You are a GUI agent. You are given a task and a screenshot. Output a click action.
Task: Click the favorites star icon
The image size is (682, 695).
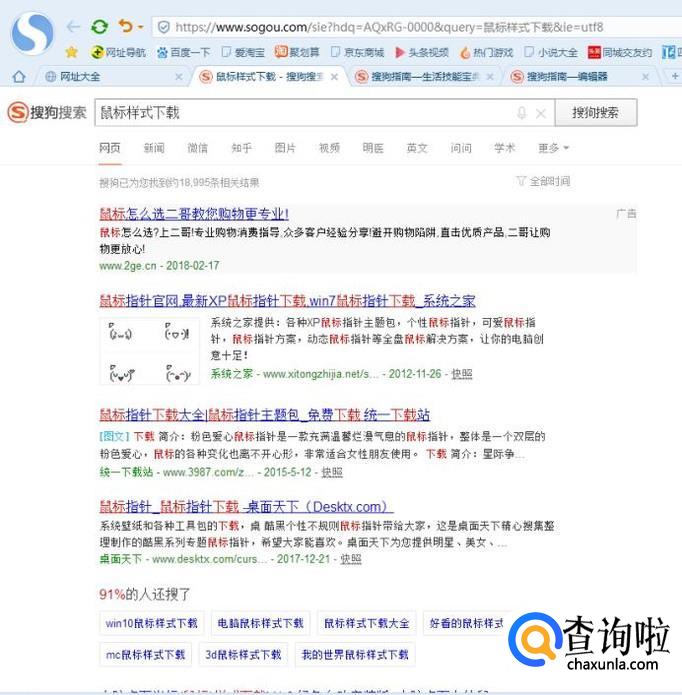(x=71, y=52)
